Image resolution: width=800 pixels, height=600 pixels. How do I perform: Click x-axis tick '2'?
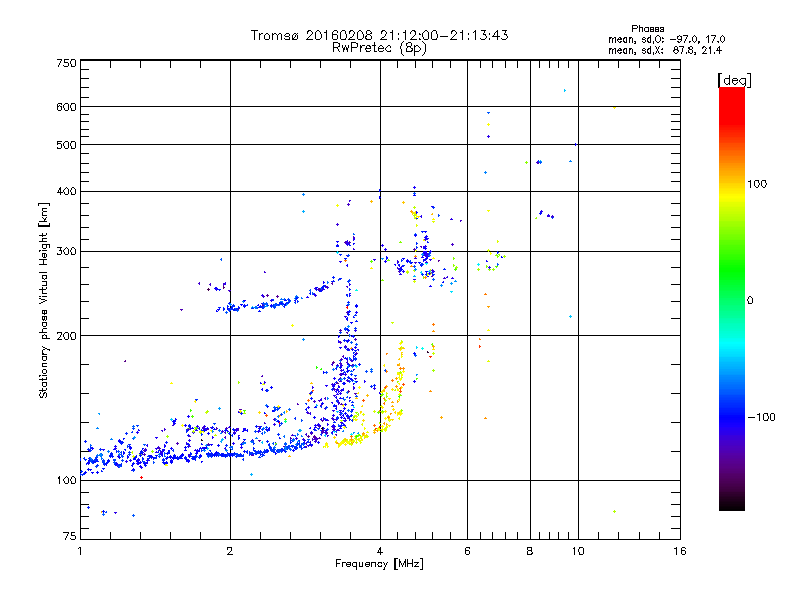click(230, 551)
